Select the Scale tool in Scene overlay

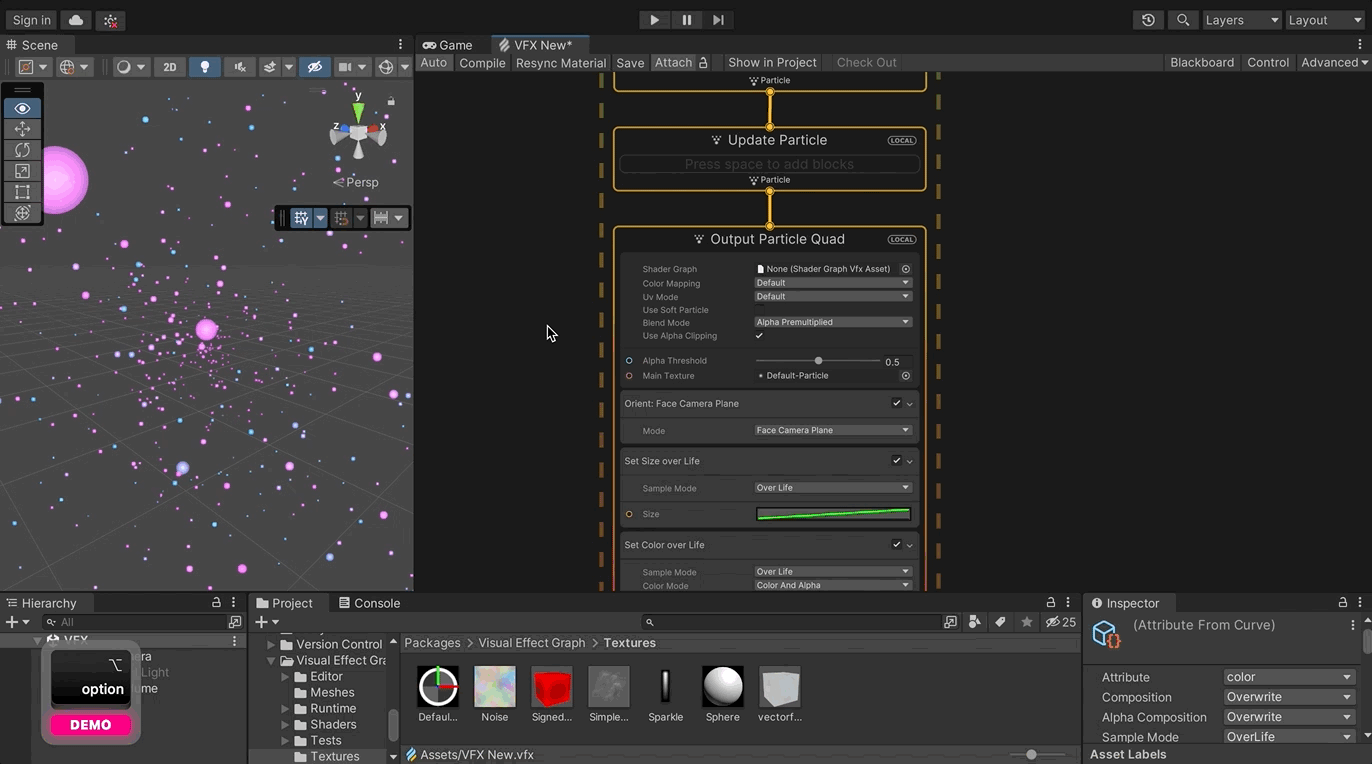click(x=22, y=171)
